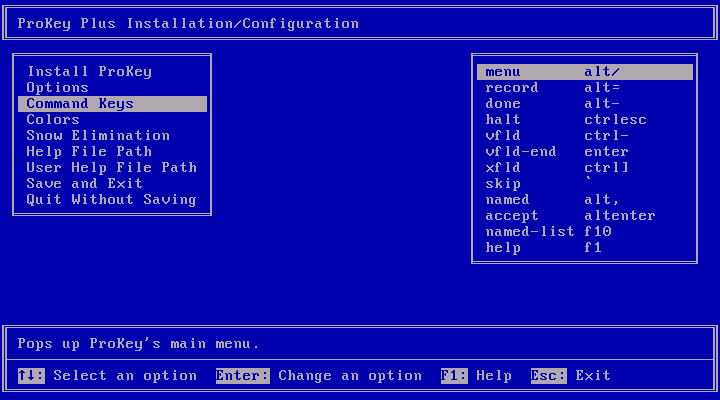Viewport: 720px width, 400px height.
Task: Open the Options menu entry
Action: tap(112, 88)
